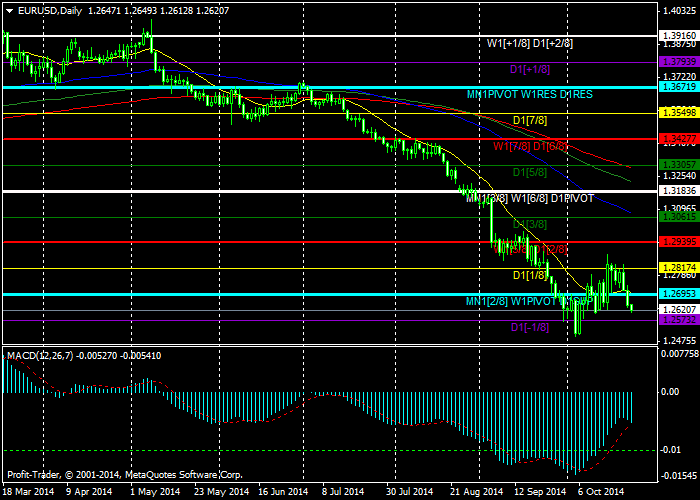Select the white 1.31836 price label
The width and height of the screenshot is (700, 500).
tap(679, 191)
